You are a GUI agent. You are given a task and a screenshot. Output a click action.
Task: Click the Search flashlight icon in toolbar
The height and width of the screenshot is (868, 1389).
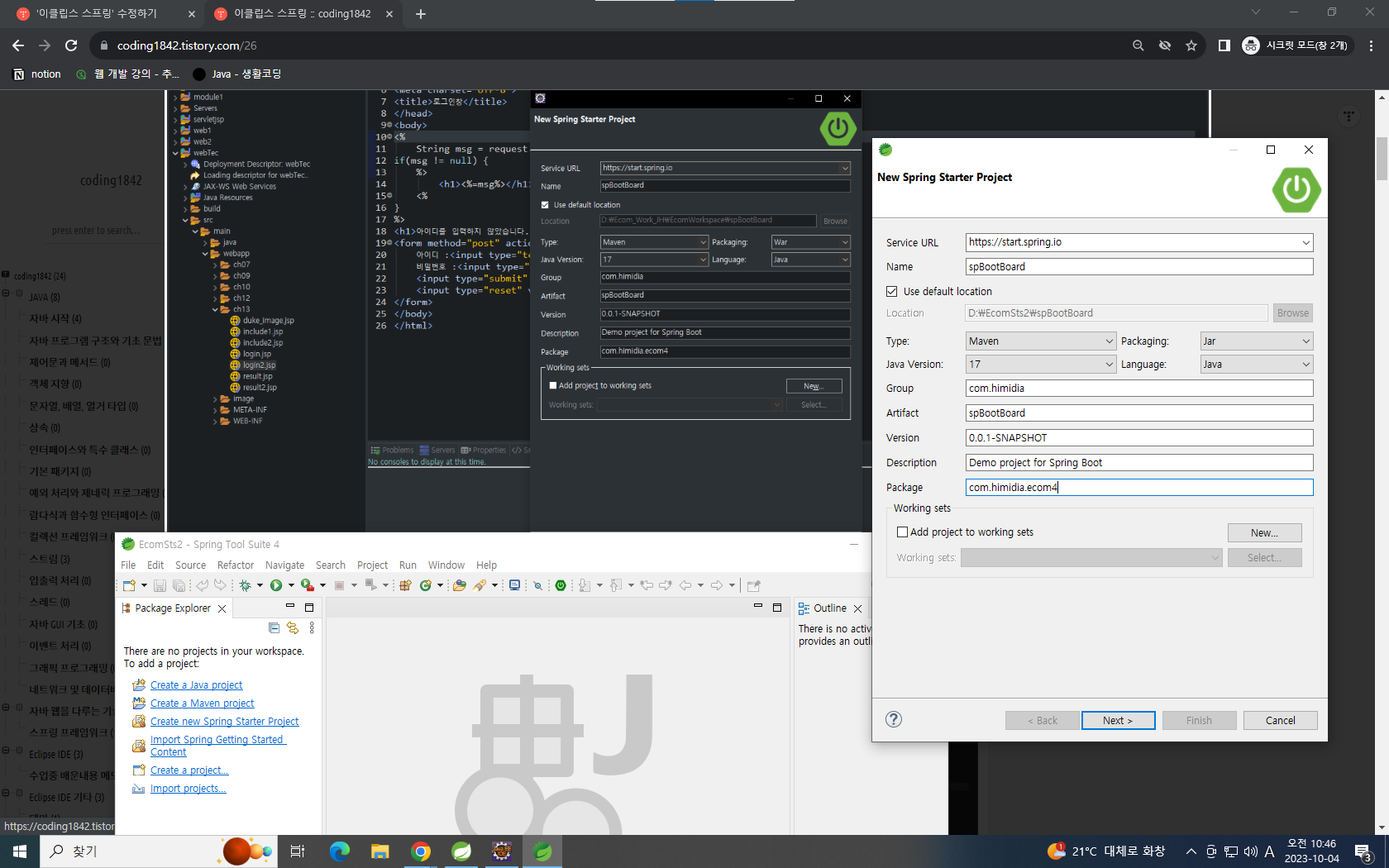480,585
